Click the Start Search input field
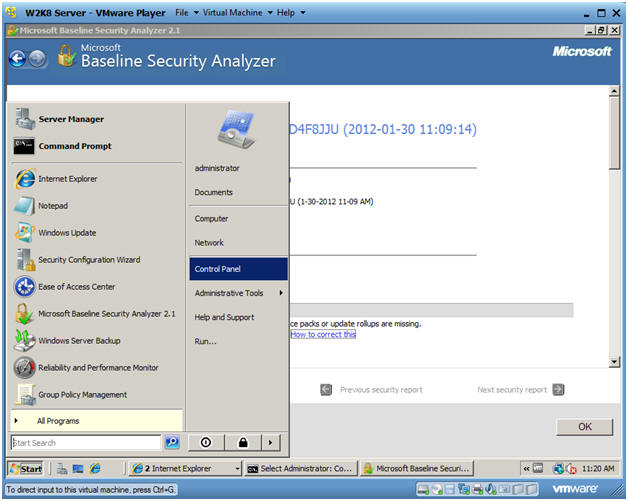The width and height of the screenshot is (628, 501). point(86,443)
